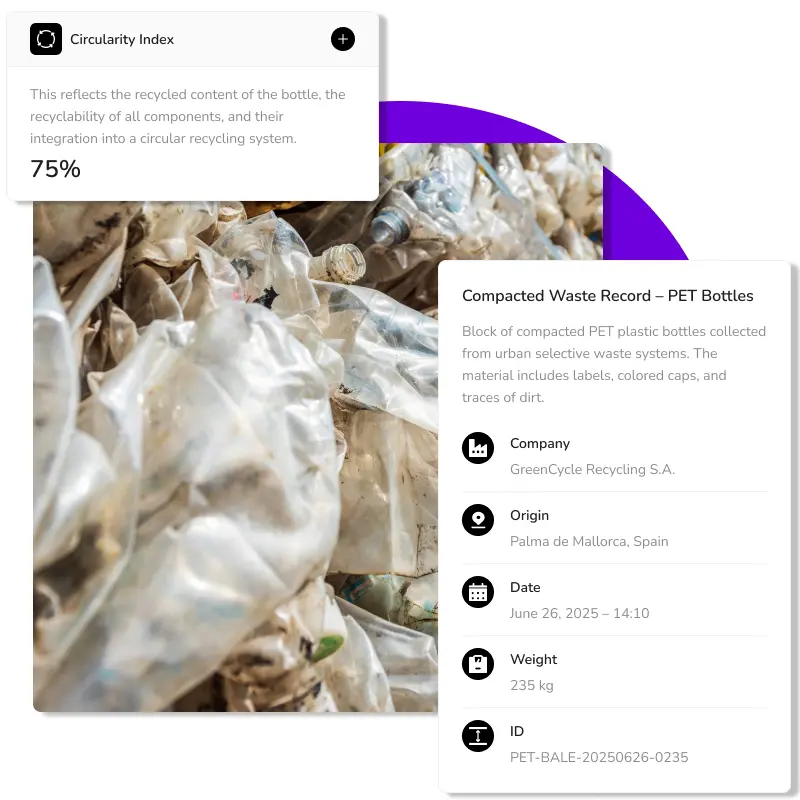Click the 235 kg weight value

point(532,685)
